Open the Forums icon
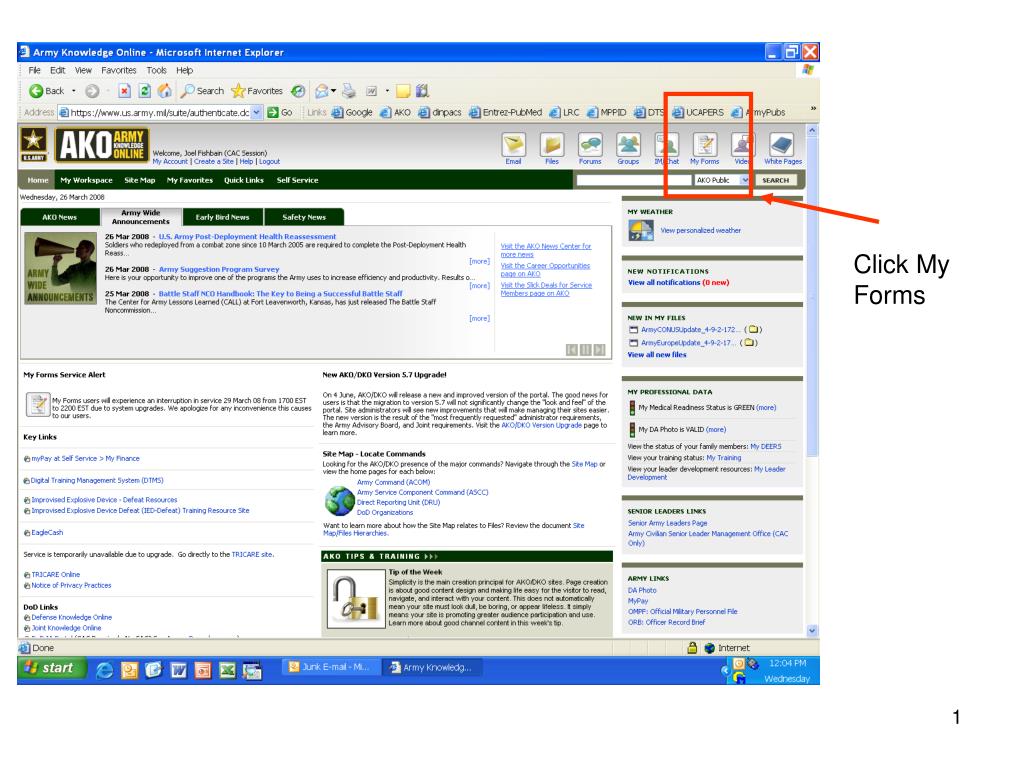 (590, 148)
